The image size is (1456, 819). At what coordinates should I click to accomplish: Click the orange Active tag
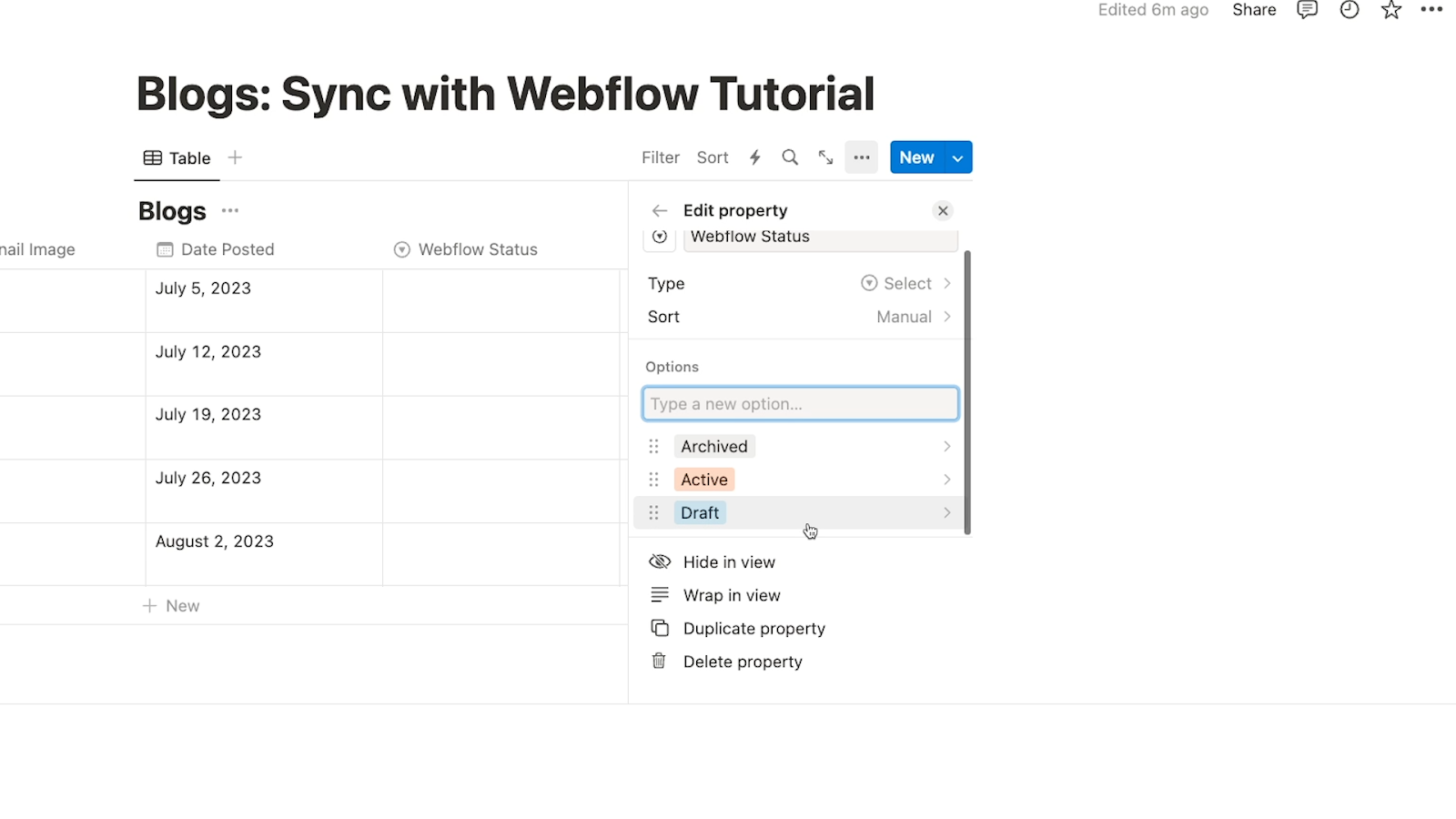pyautogui.click(x=704, y=480)
